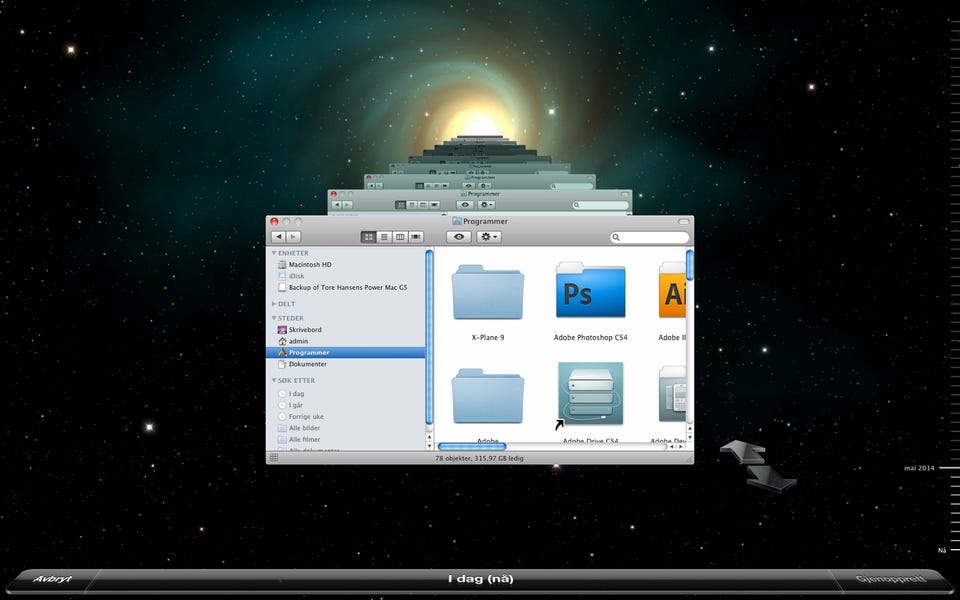The height and width of the screenshot is (600, 960).
Task: Click the horizontal scroll-left arrow
Action: pos(672,446)
